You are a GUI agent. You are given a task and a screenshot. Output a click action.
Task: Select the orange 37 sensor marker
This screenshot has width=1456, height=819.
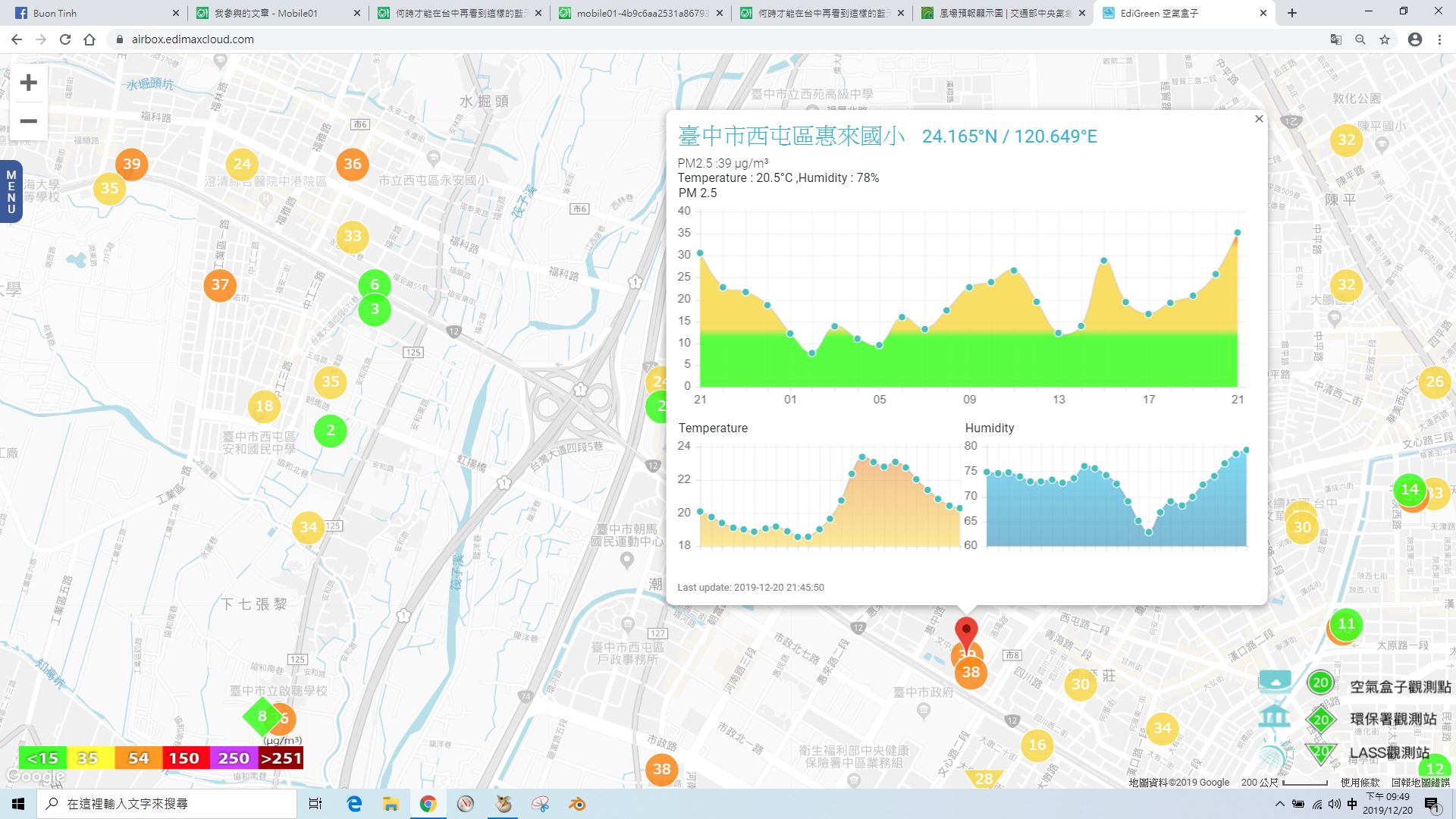(x=220, y=285)
